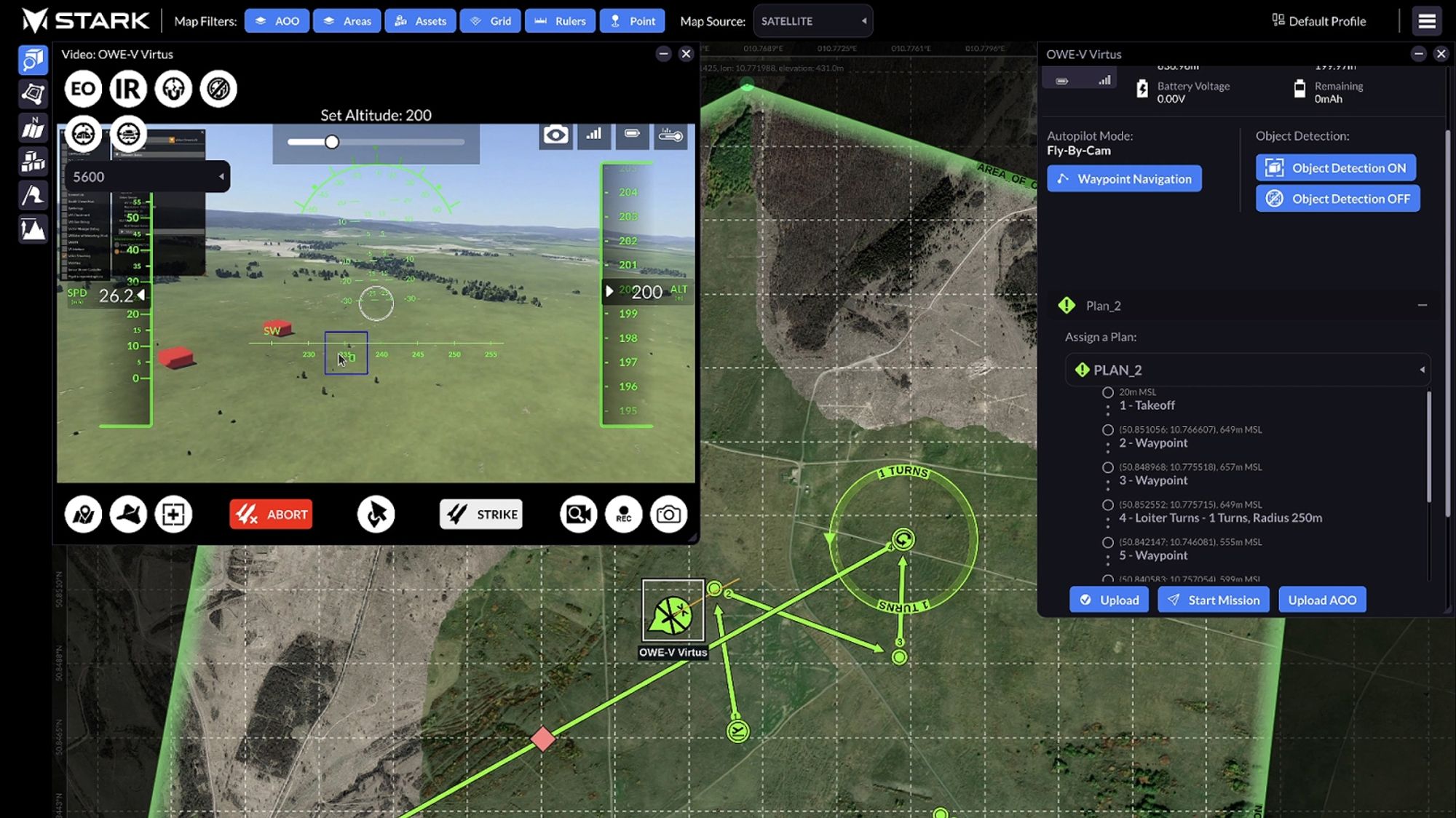Open the Default Profile menu
This screenshot has height=818, width=1456.
(1318, 21)
